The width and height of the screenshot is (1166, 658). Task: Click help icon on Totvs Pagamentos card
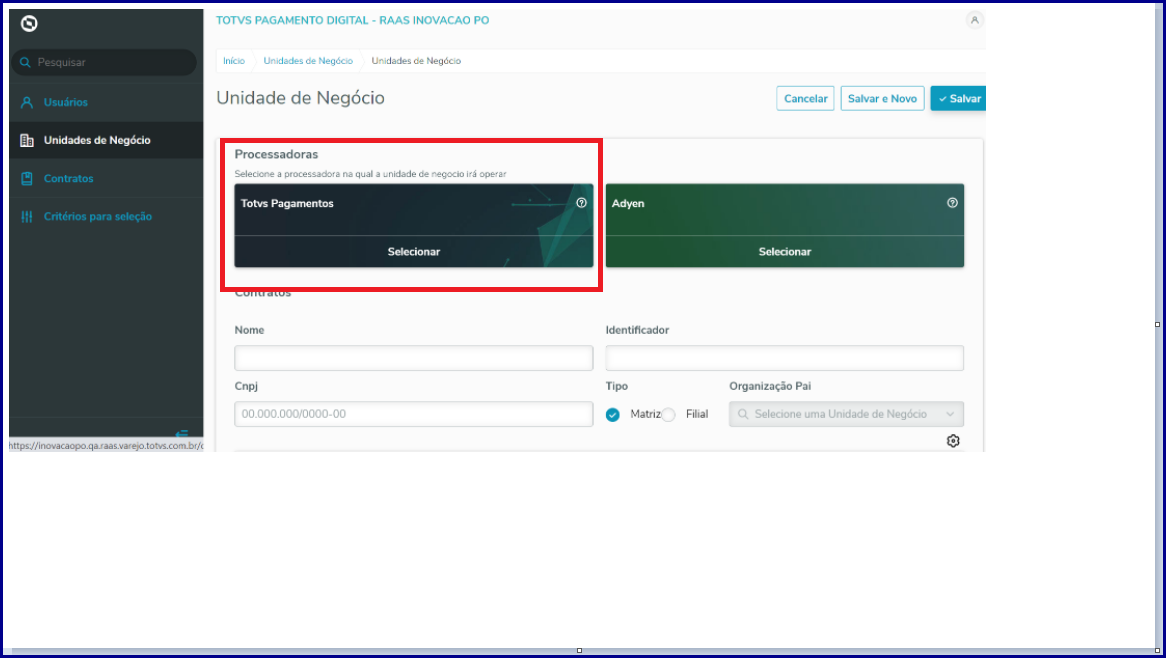point(582,203)
